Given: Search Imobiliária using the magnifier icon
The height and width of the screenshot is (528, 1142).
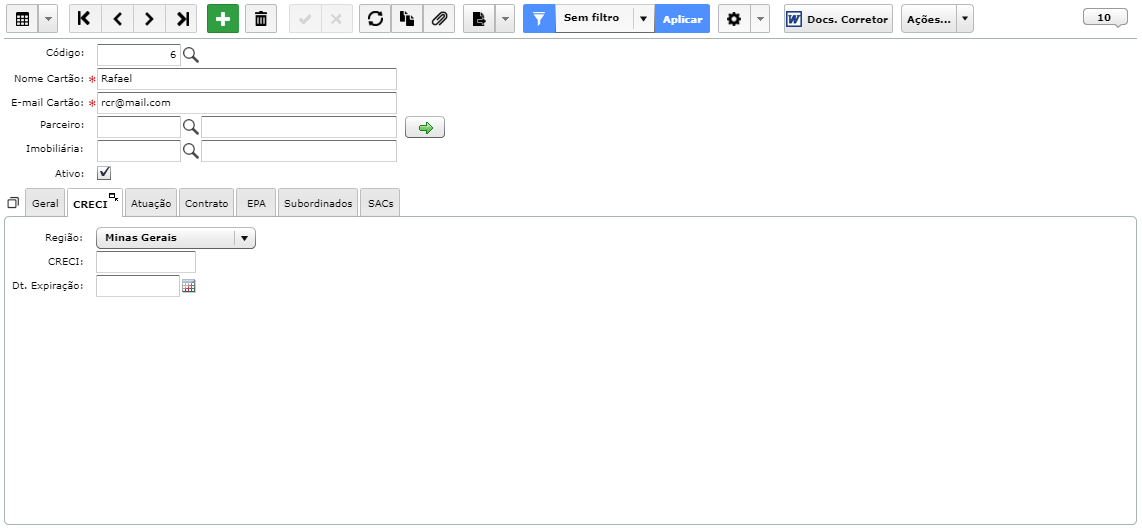Looking at the screenshot, I should pos(191,151).
